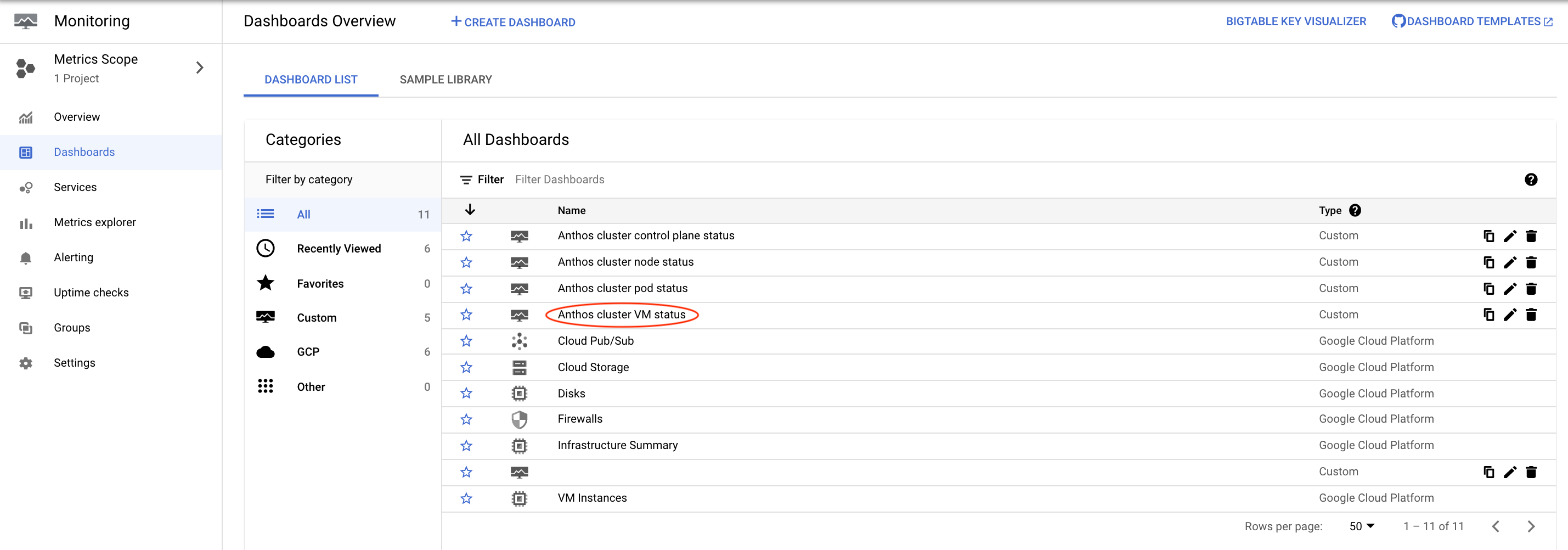Open the Rows per page dropdown
Viewport: 1568px width, 550px height.
[1361, 526]
